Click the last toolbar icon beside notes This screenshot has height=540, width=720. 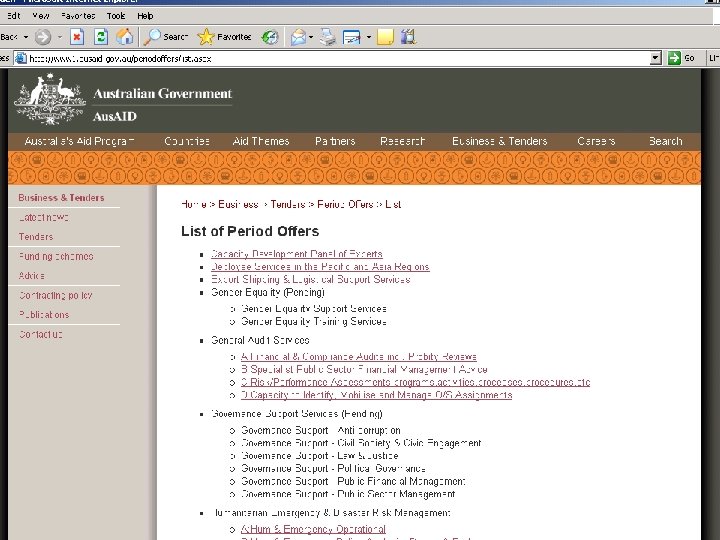408,37
